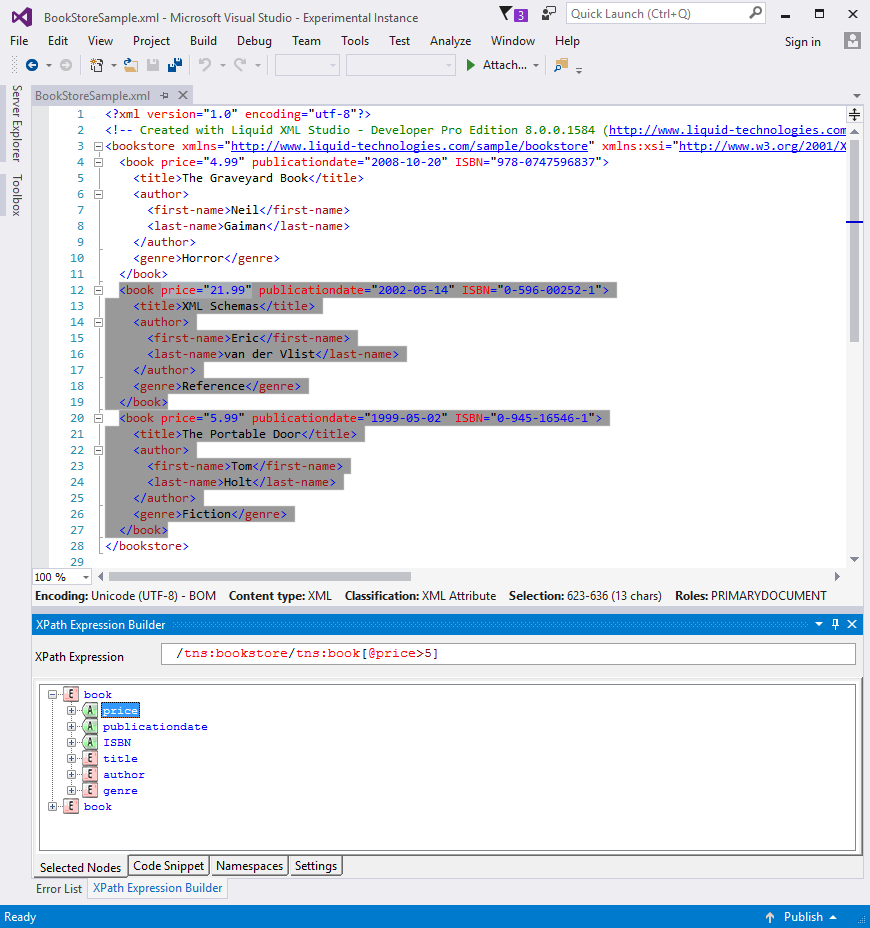Switch to the Code Snippet tab
870x928 pixels.
169,866
